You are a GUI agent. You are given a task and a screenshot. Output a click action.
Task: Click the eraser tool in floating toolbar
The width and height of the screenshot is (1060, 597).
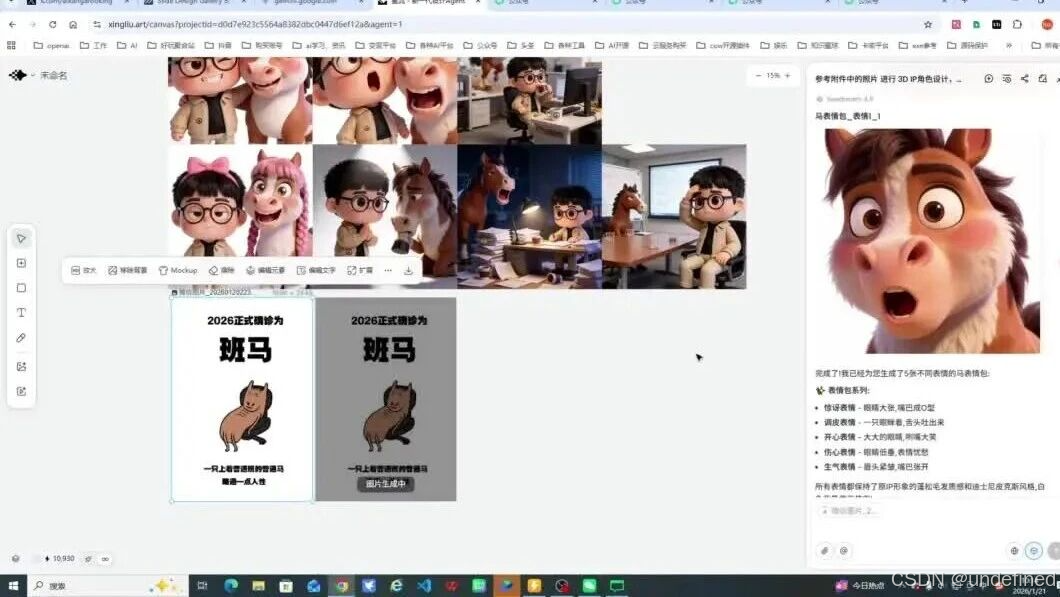pyautogui.click(x=222, y=270)
